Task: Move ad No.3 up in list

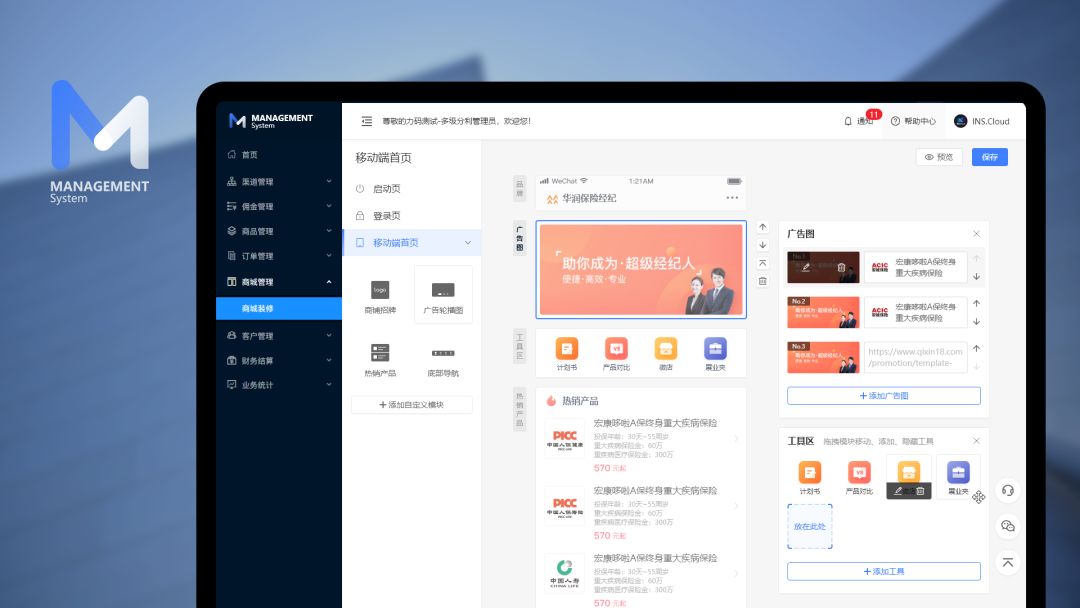Action: [x=977, y=348]
